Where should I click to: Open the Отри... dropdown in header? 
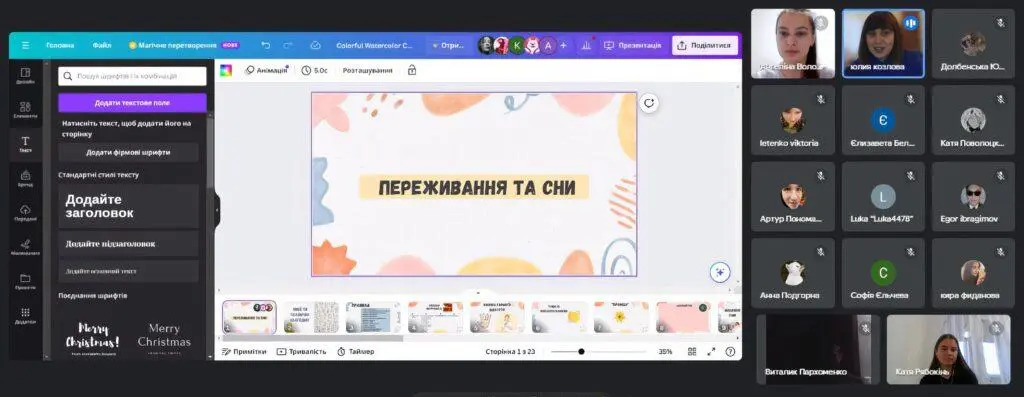449,46
